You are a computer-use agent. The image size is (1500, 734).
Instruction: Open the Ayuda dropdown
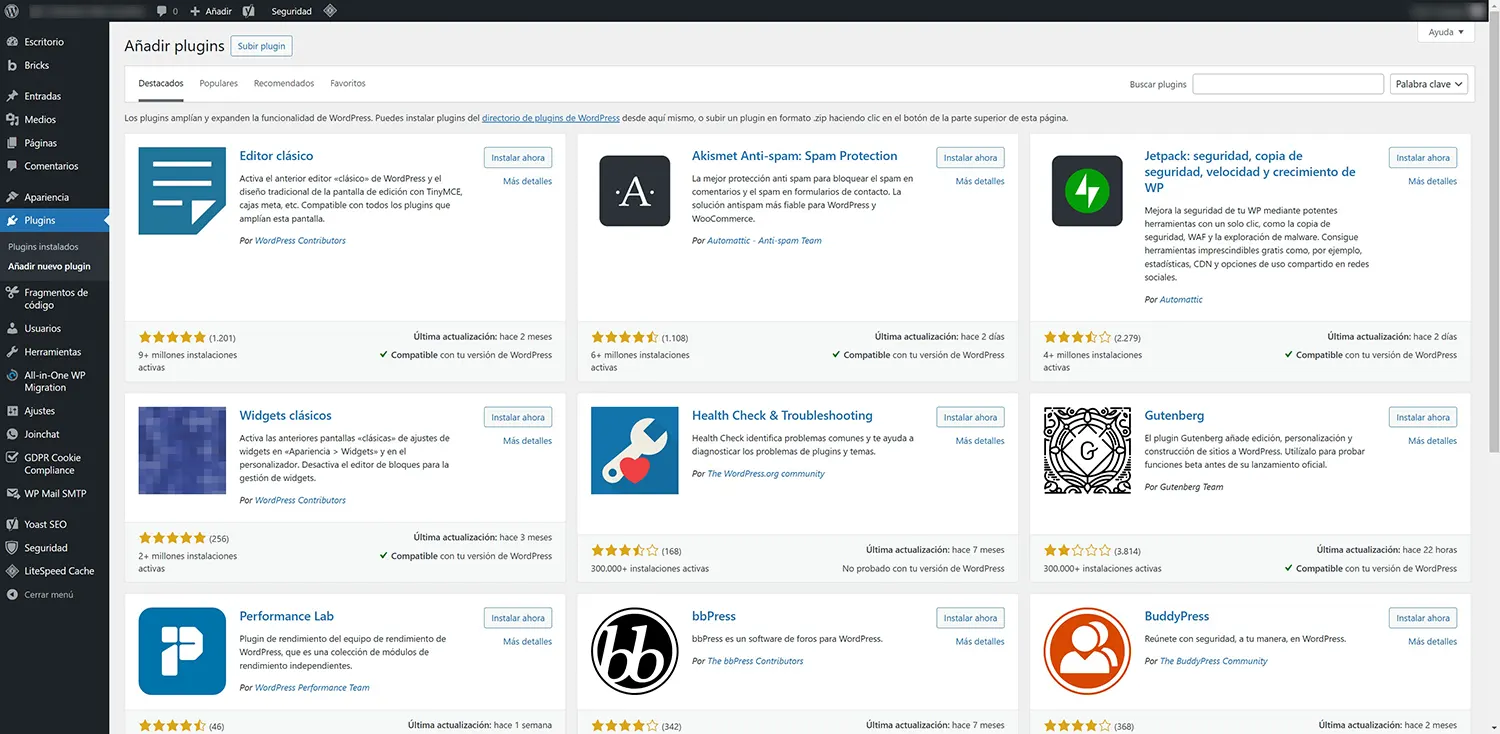1444,31
